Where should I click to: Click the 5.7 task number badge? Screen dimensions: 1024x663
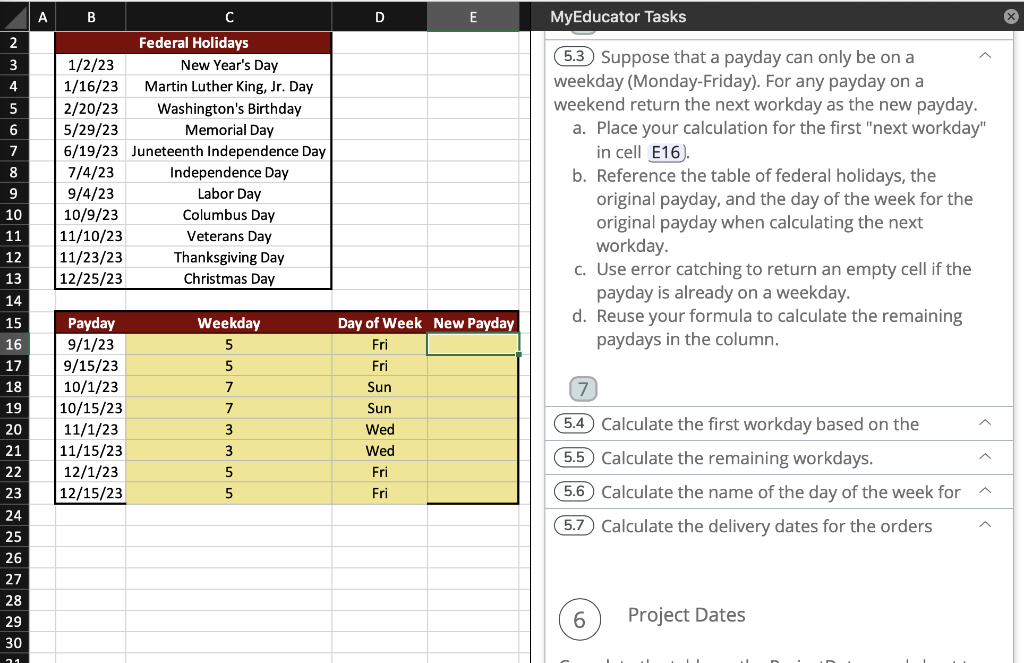pos(573,525)
